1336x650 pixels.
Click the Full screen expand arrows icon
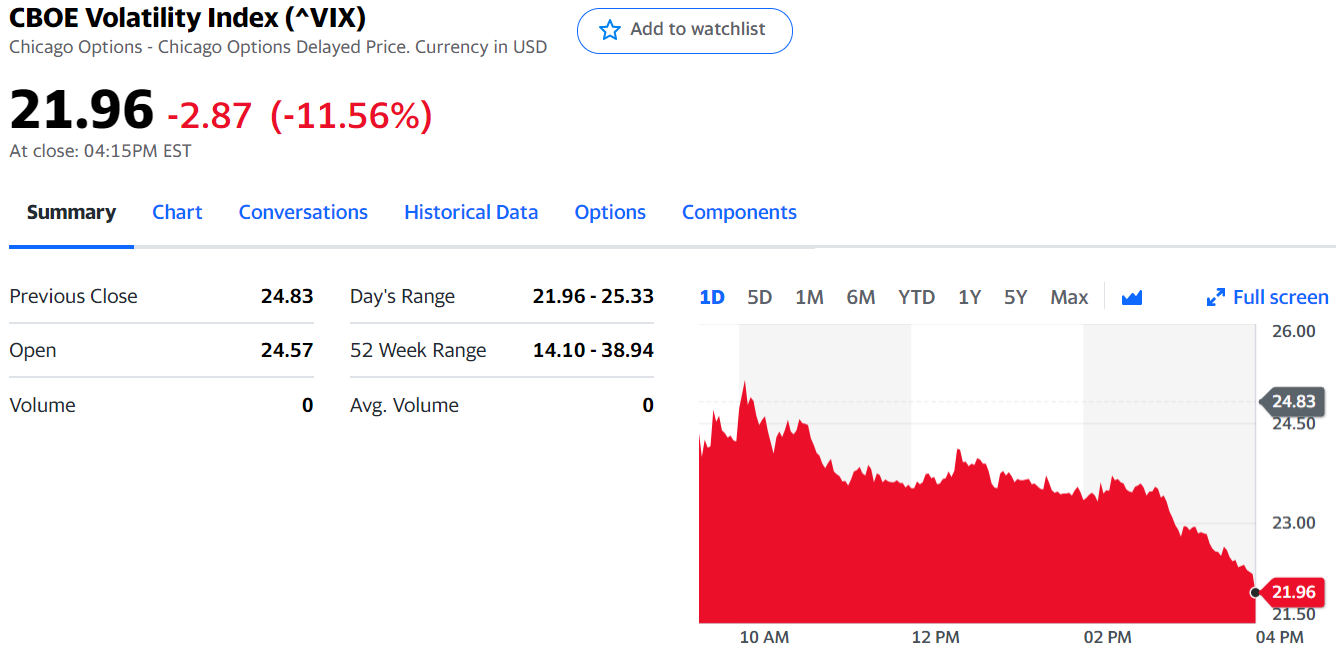(x=1216, y=297)
